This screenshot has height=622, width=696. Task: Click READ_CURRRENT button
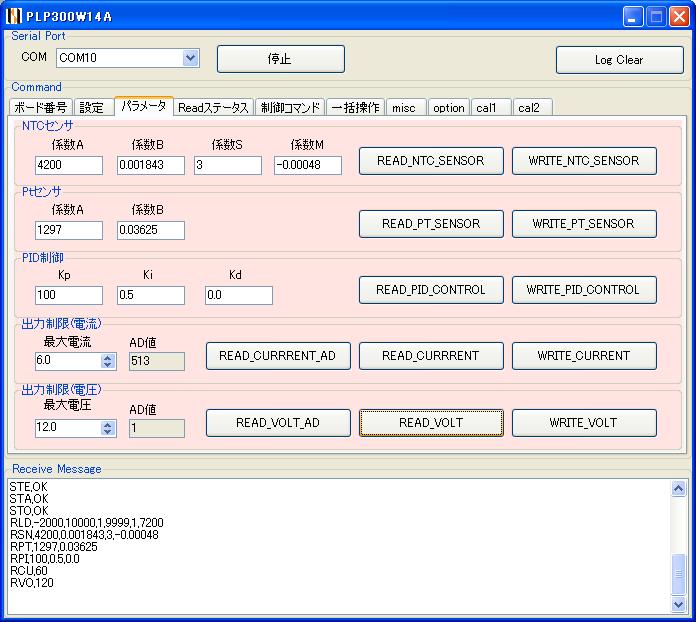[x=431, y=356]
